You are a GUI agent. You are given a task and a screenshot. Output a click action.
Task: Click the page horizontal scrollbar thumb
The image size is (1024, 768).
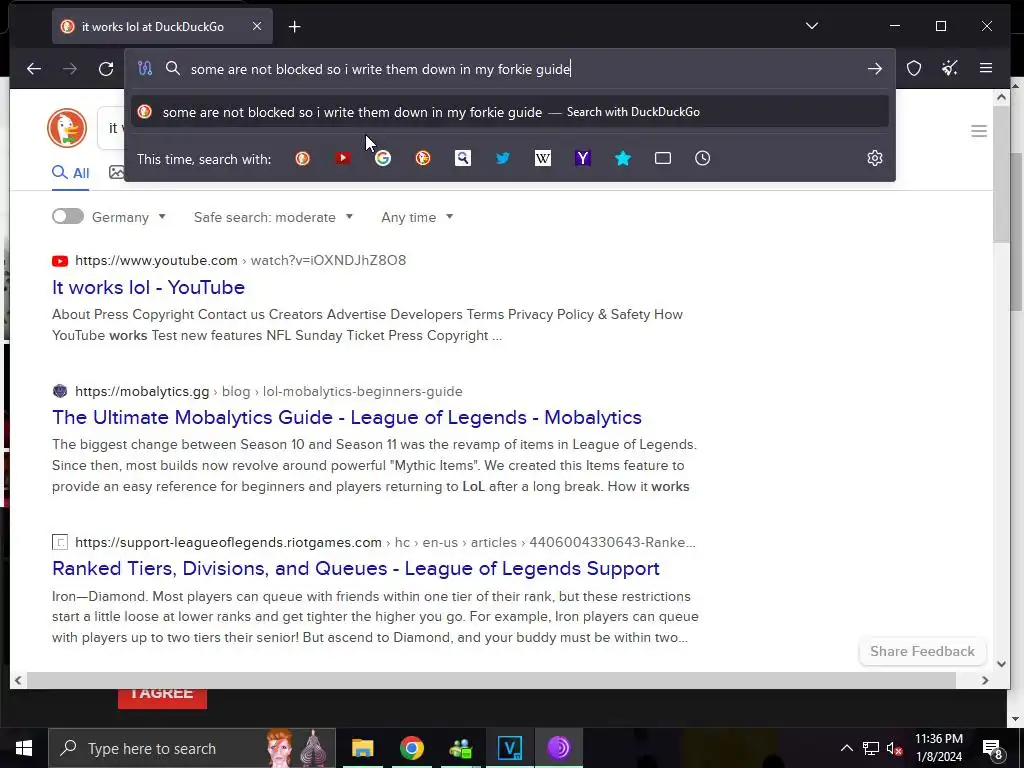click(491, 680)
